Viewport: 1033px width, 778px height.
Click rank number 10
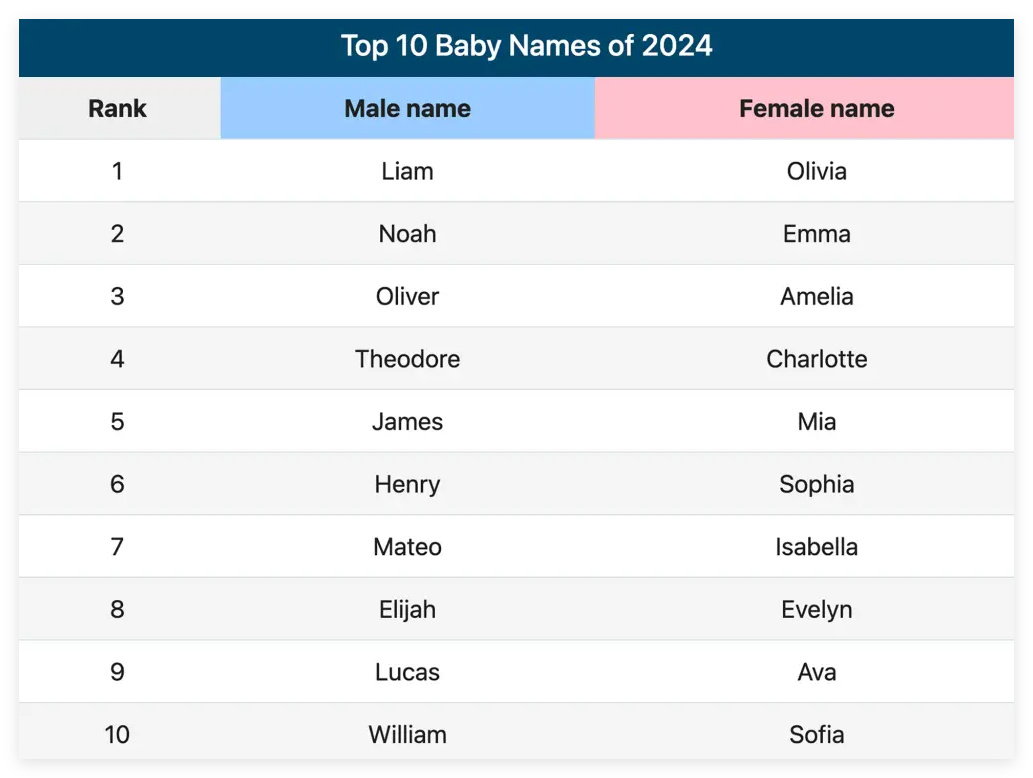click(x=117, y=735)
